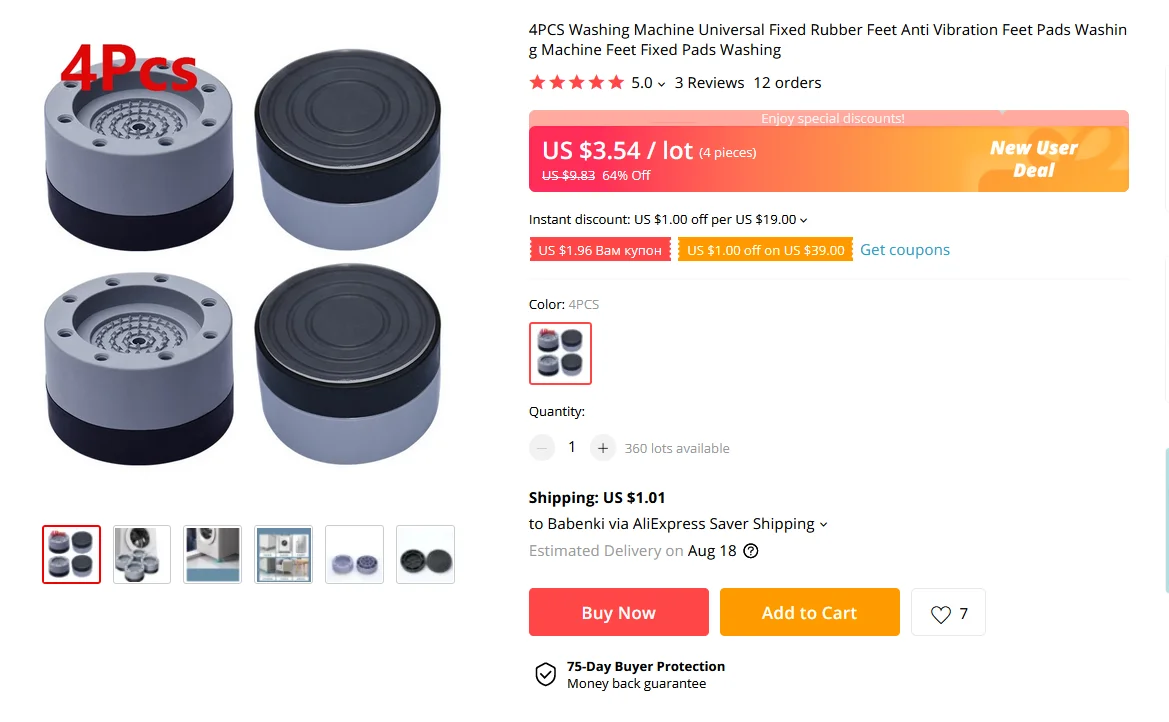
Task: Click the heart wishlist icon
Action: pyautogui.click(x=941, y=614)
